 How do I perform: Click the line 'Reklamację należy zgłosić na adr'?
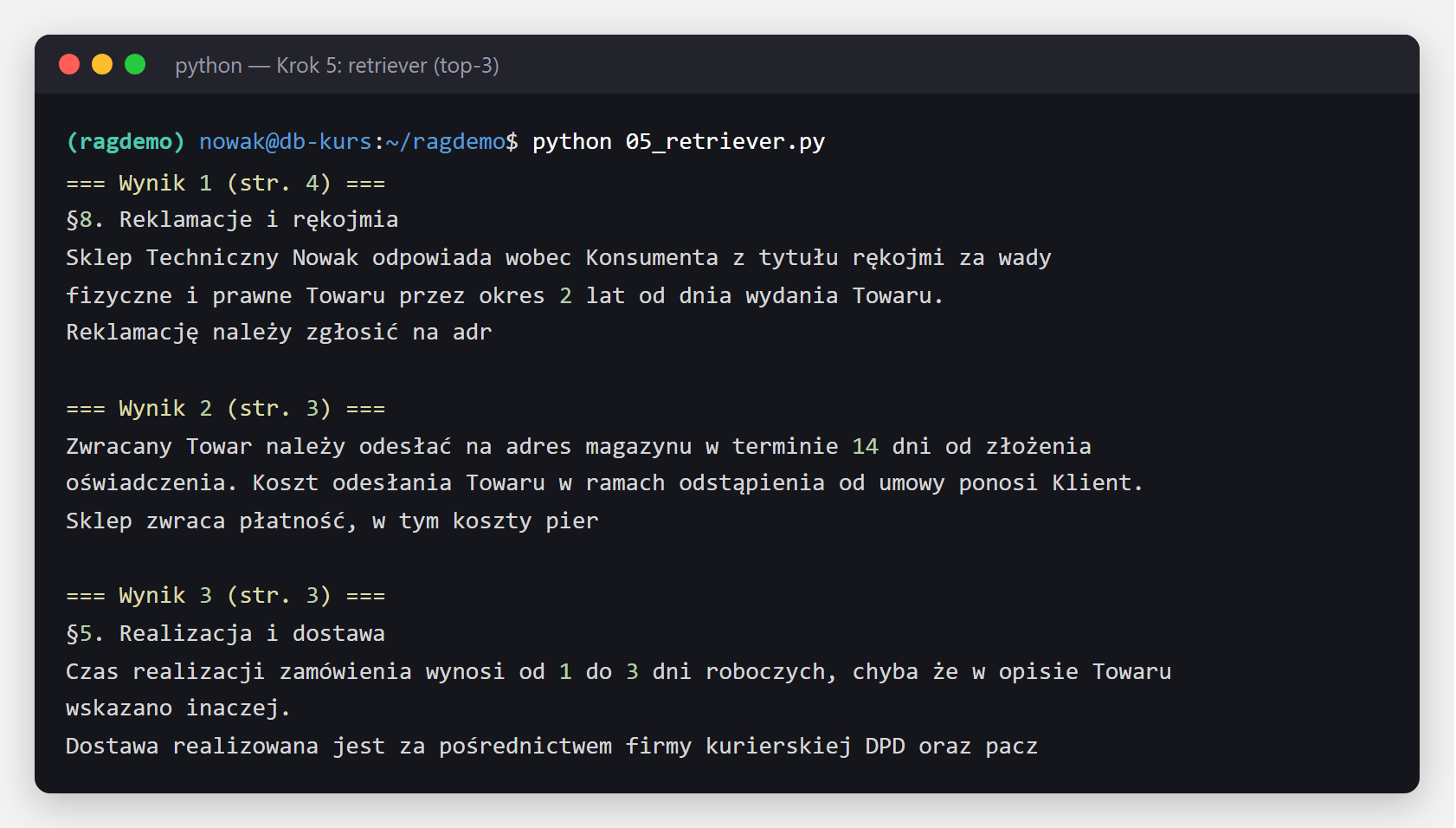pyautogui.click(x=279, y=333)
